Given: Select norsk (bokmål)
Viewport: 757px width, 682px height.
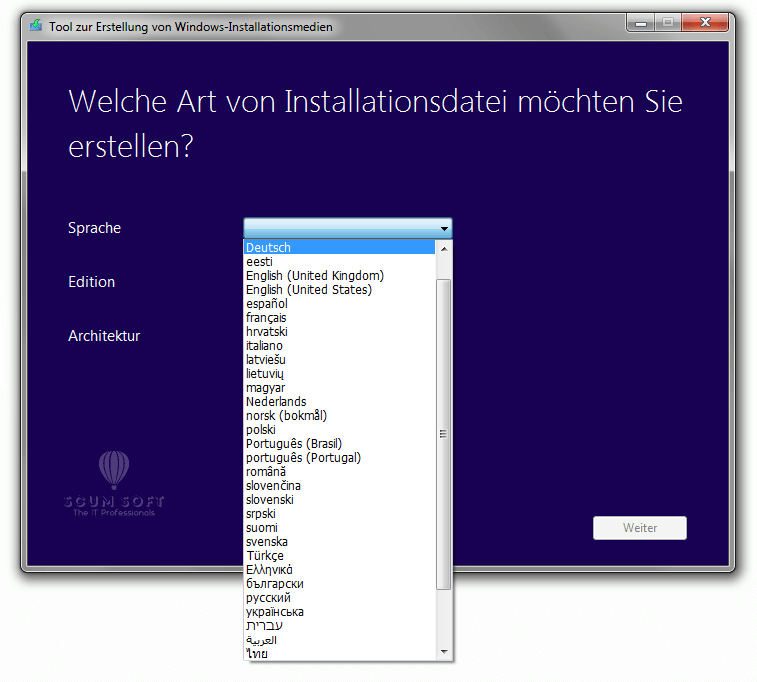Looking at the screenshot, I should coord(339,416).
